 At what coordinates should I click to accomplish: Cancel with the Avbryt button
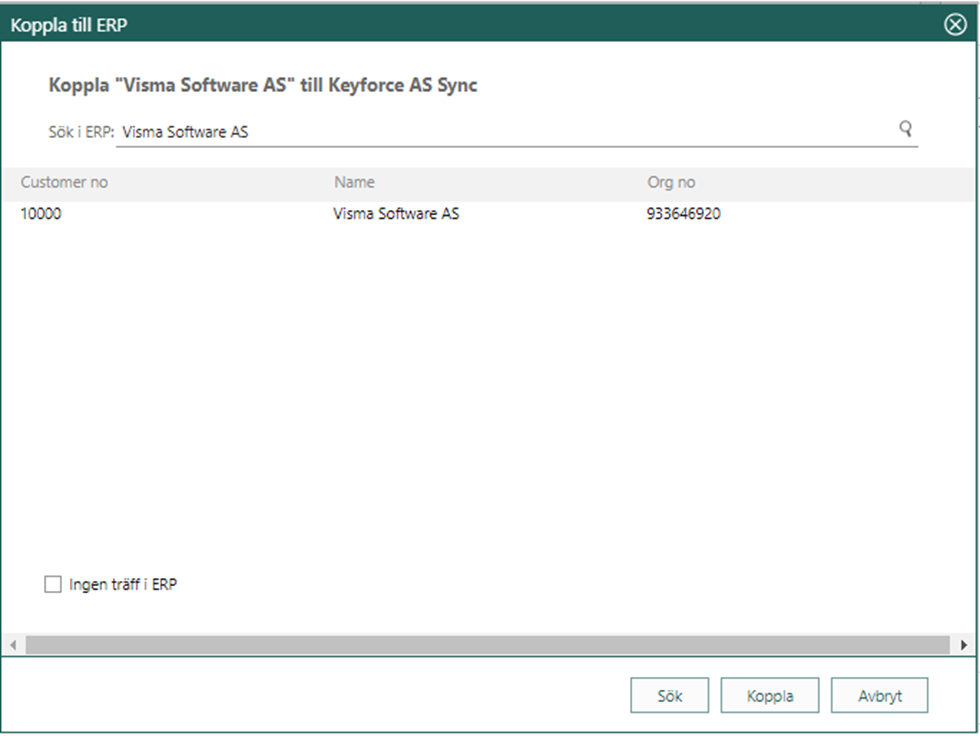[x=878, y=696]
